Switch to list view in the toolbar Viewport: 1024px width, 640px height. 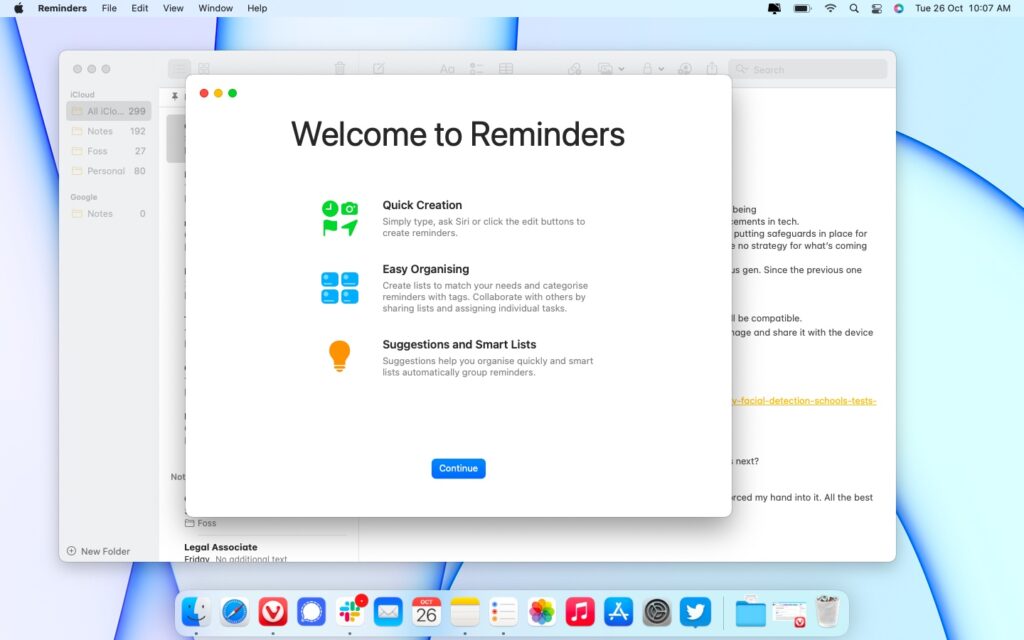(x=179, y=68)
